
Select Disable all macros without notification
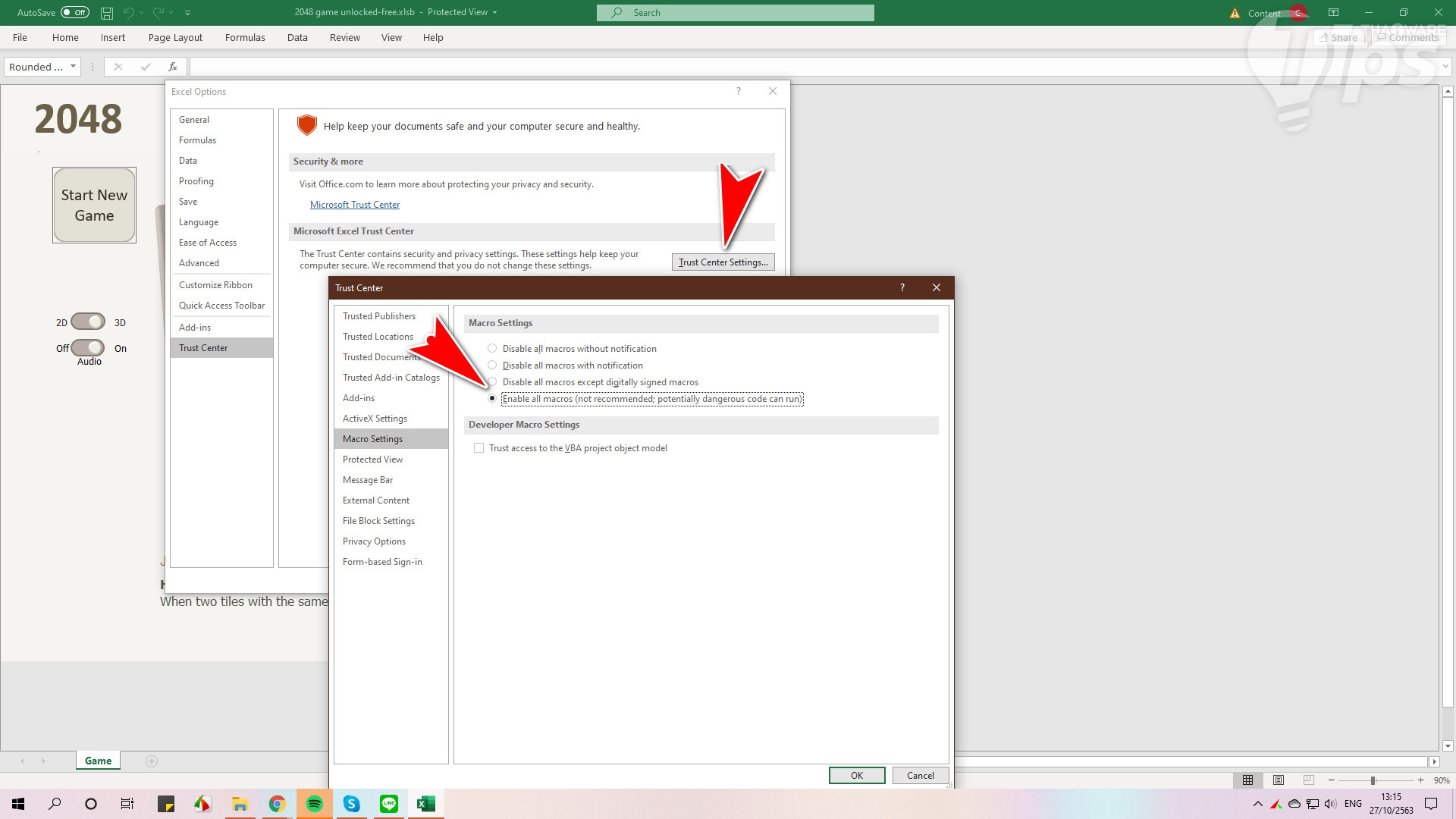point(492,349)
